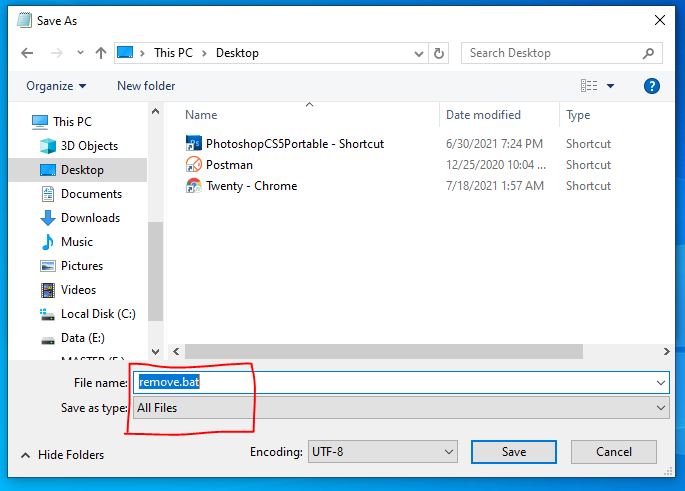Click the PC icon in the address bar
Image resolution: width=685 pixels, height=491 pixels.
coord(125,53)
